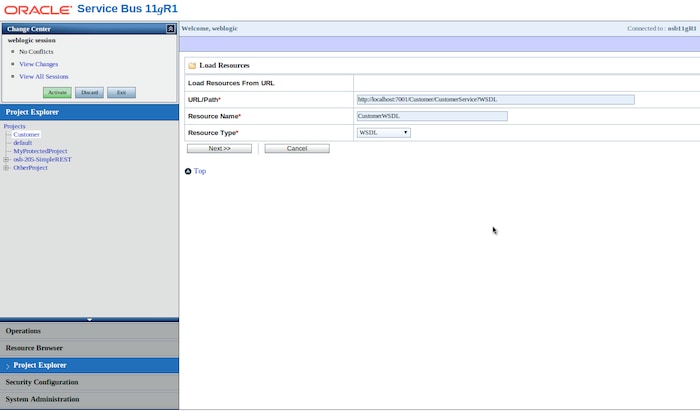Viewport: 700px width, 412px height.
Task: Click into the URL/Path field
Action: click(x=496, y=100)
